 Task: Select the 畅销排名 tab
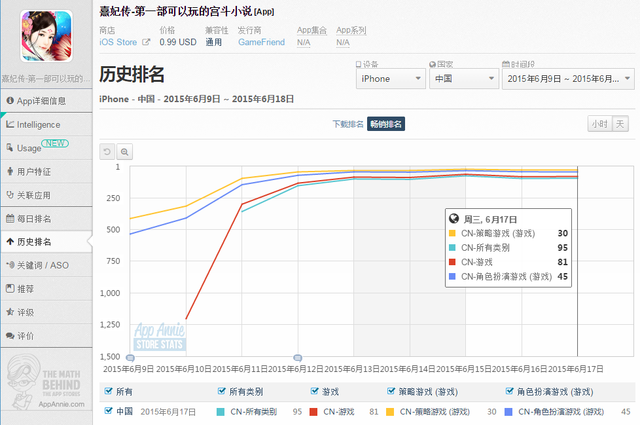[386, 124]
